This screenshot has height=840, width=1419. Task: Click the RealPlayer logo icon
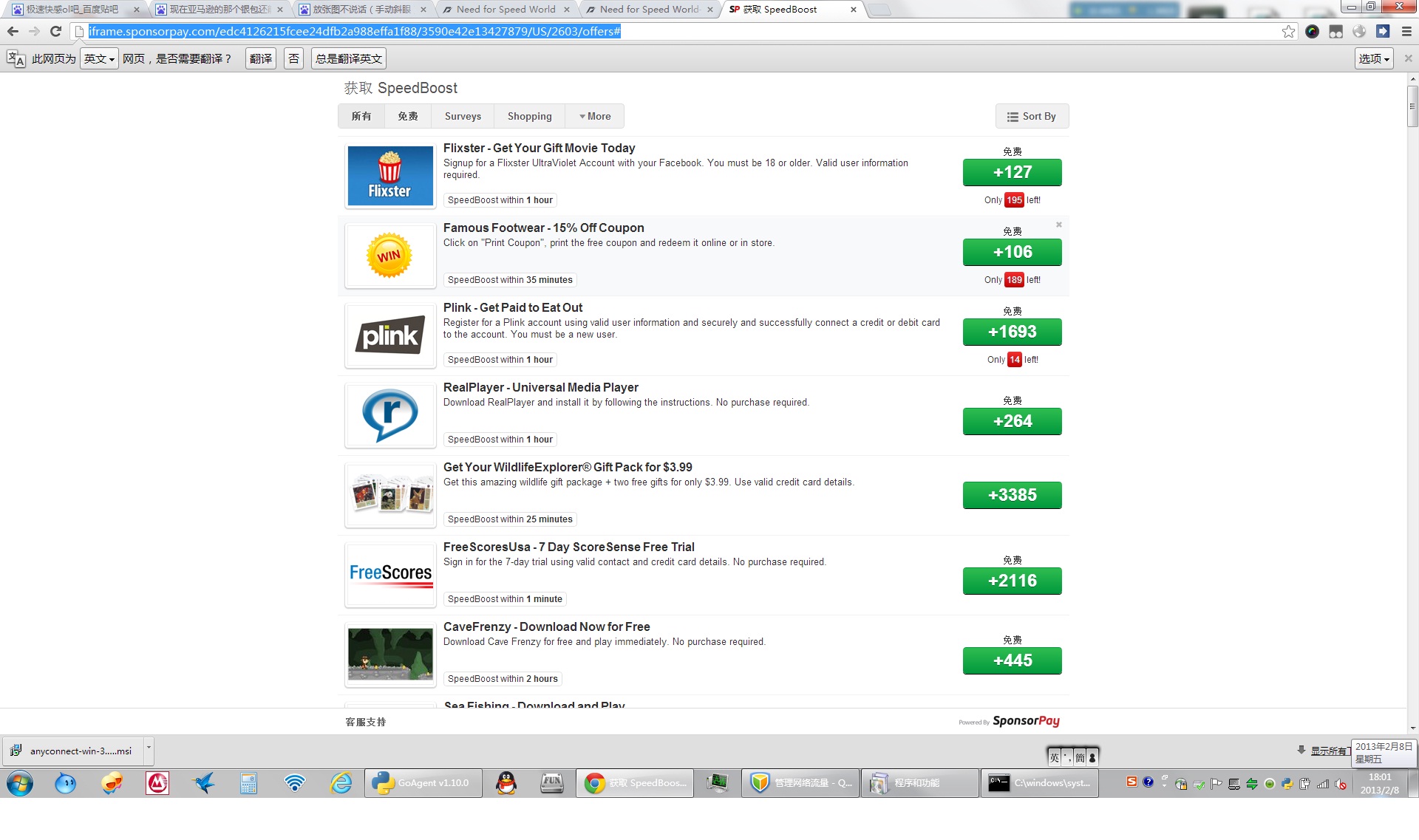[x=390, y=416]
